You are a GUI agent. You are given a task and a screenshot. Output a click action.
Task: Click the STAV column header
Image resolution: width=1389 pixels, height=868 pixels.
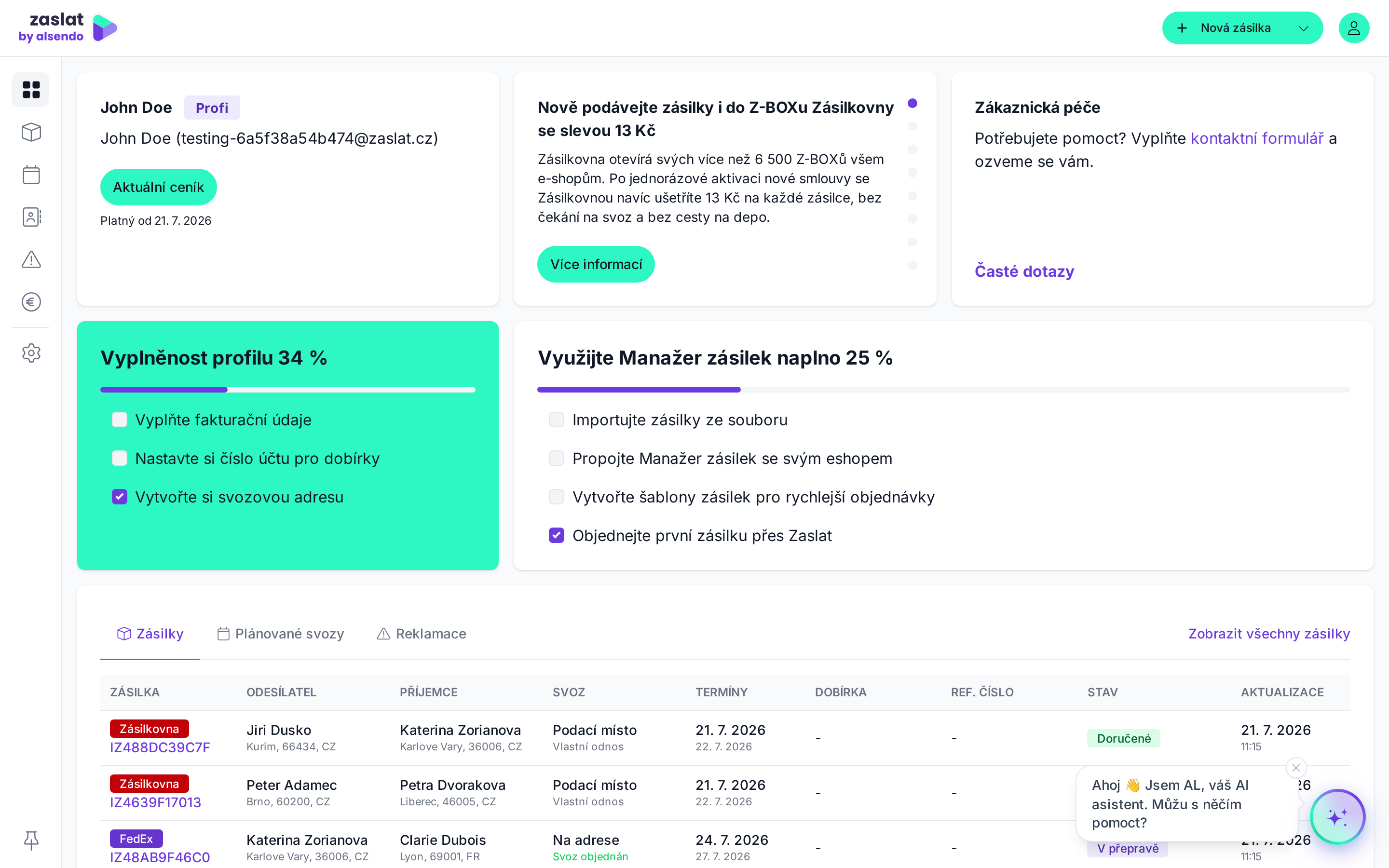[x=1103, y=692]
